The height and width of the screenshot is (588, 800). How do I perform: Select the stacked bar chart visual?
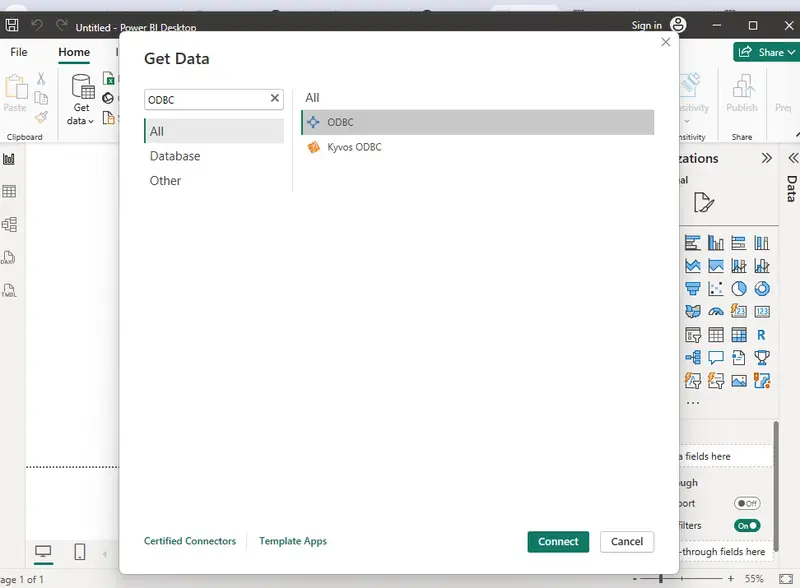(x=692, y=243)
